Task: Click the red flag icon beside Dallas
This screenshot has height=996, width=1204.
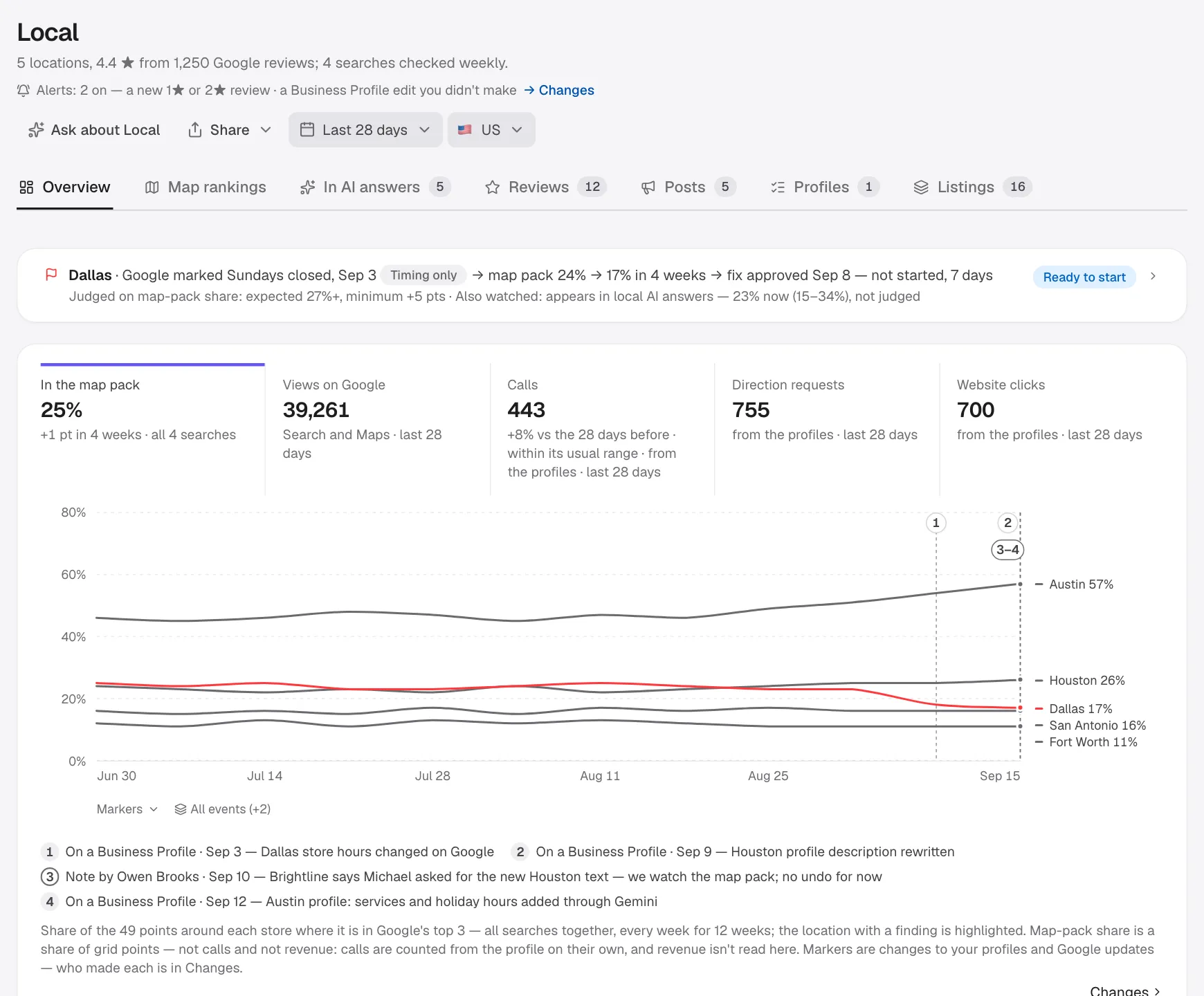Action: point(51,275)
